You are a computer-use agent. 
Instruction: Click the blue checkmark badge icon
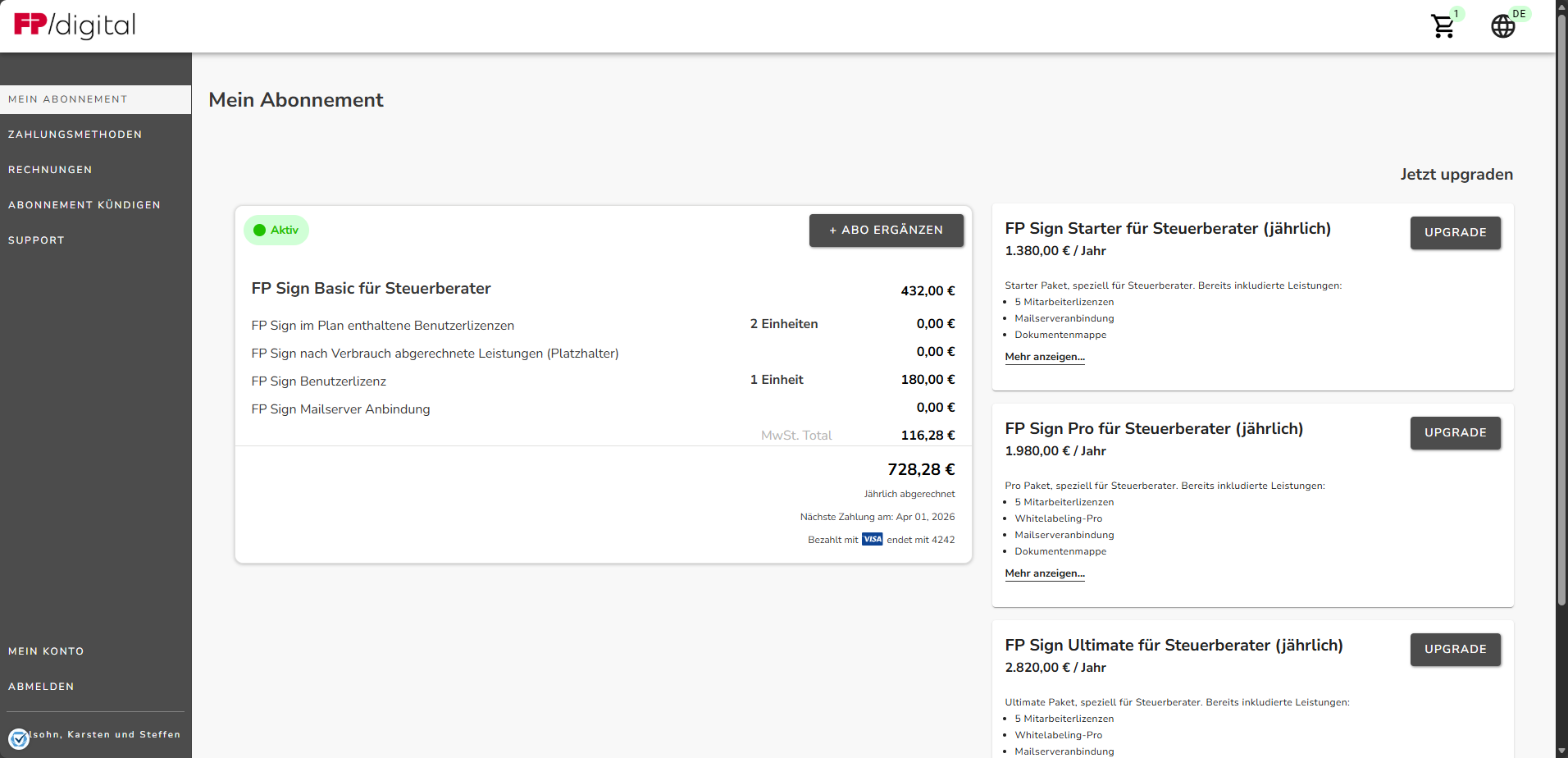(x=19, y=738)
